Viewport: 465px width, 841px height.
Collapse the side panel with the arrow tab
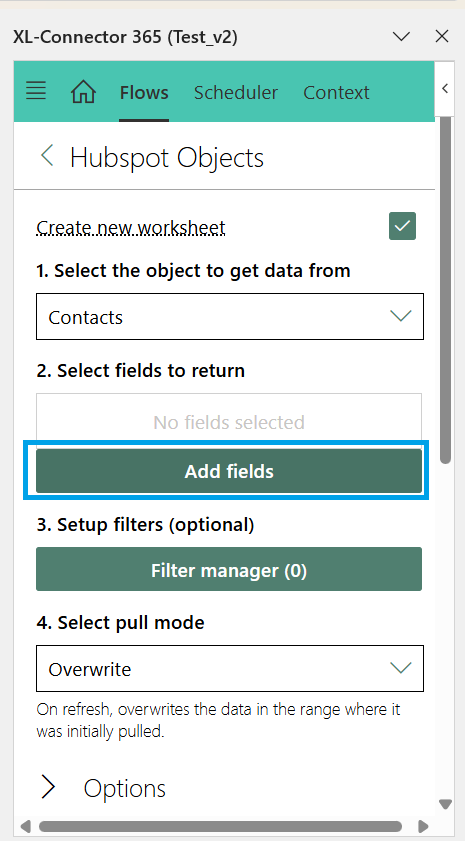click(x=445, y=89)
